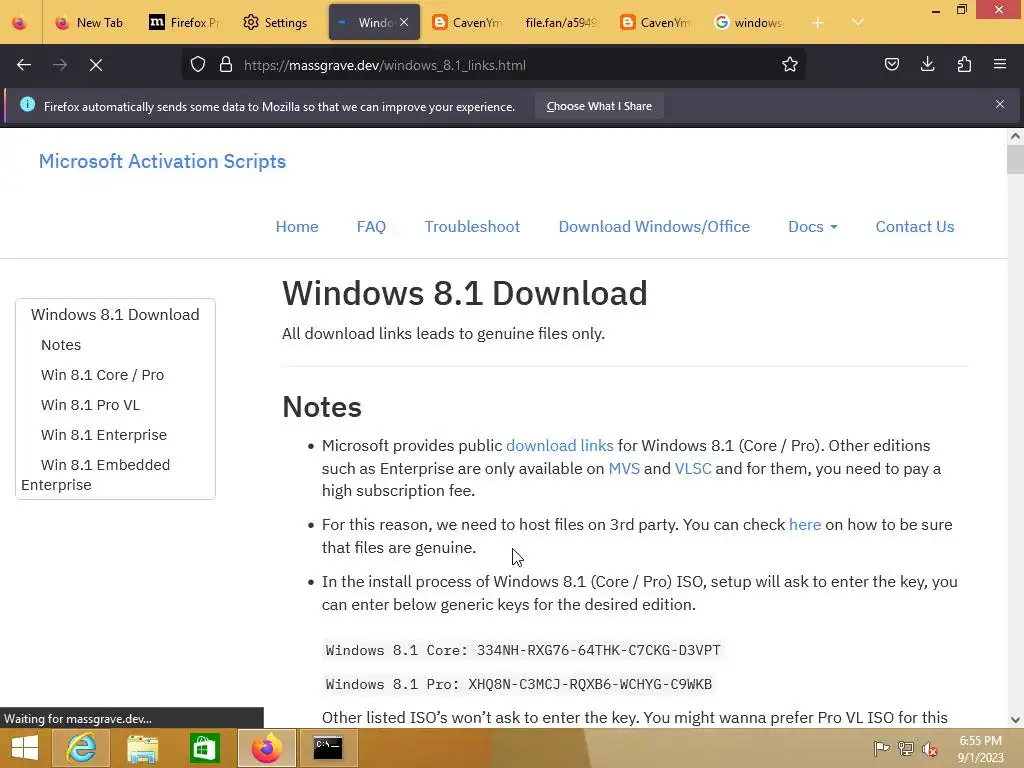Open the download links hyperlink
The image size is (1024, 768).
point(560,445)
